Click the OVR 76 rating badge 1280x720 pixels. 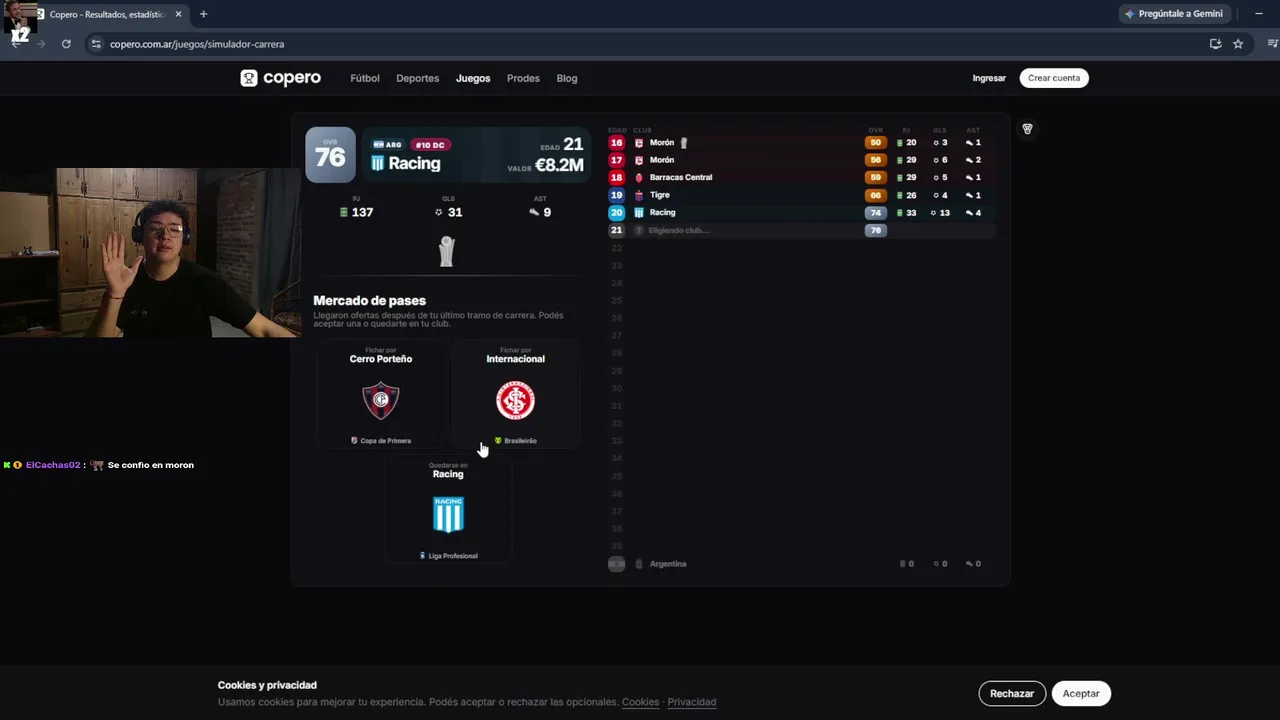[330, 155]
